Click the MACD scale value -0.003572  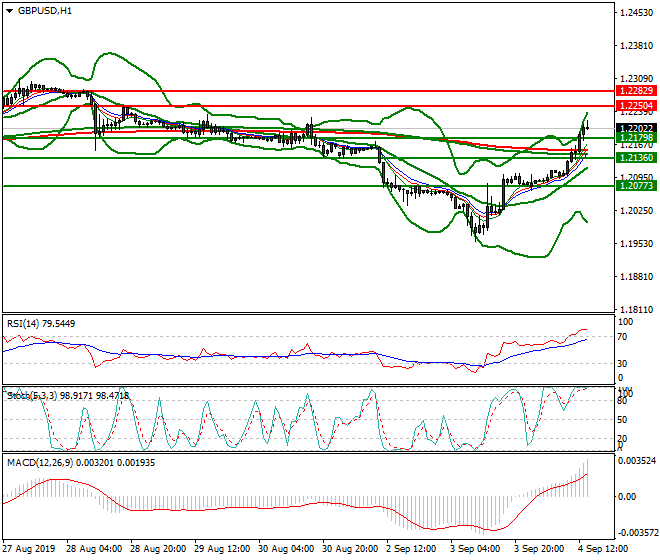coord(637,533)
